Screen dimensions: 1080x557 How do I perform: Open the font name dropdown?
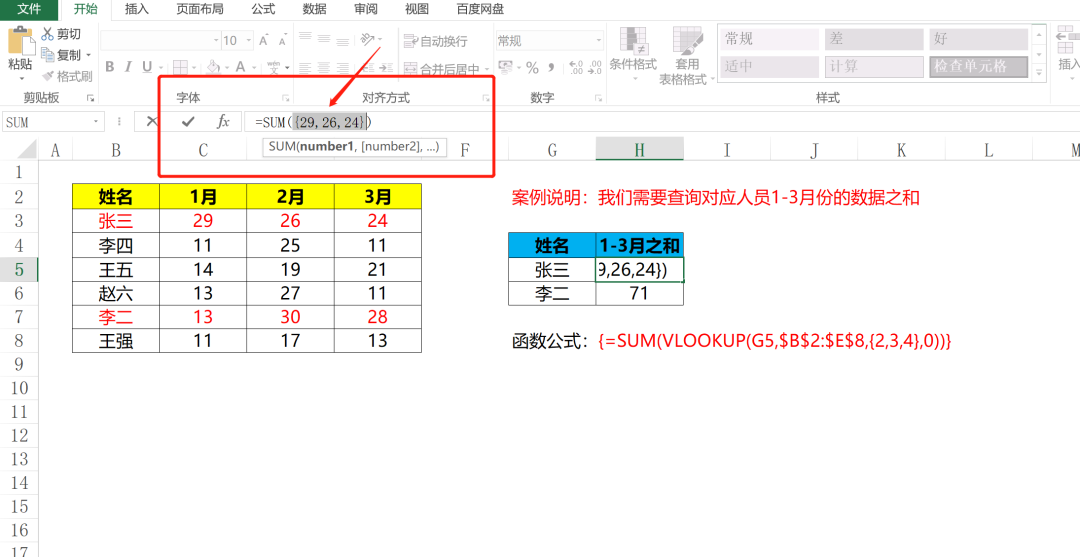(215, 41)
